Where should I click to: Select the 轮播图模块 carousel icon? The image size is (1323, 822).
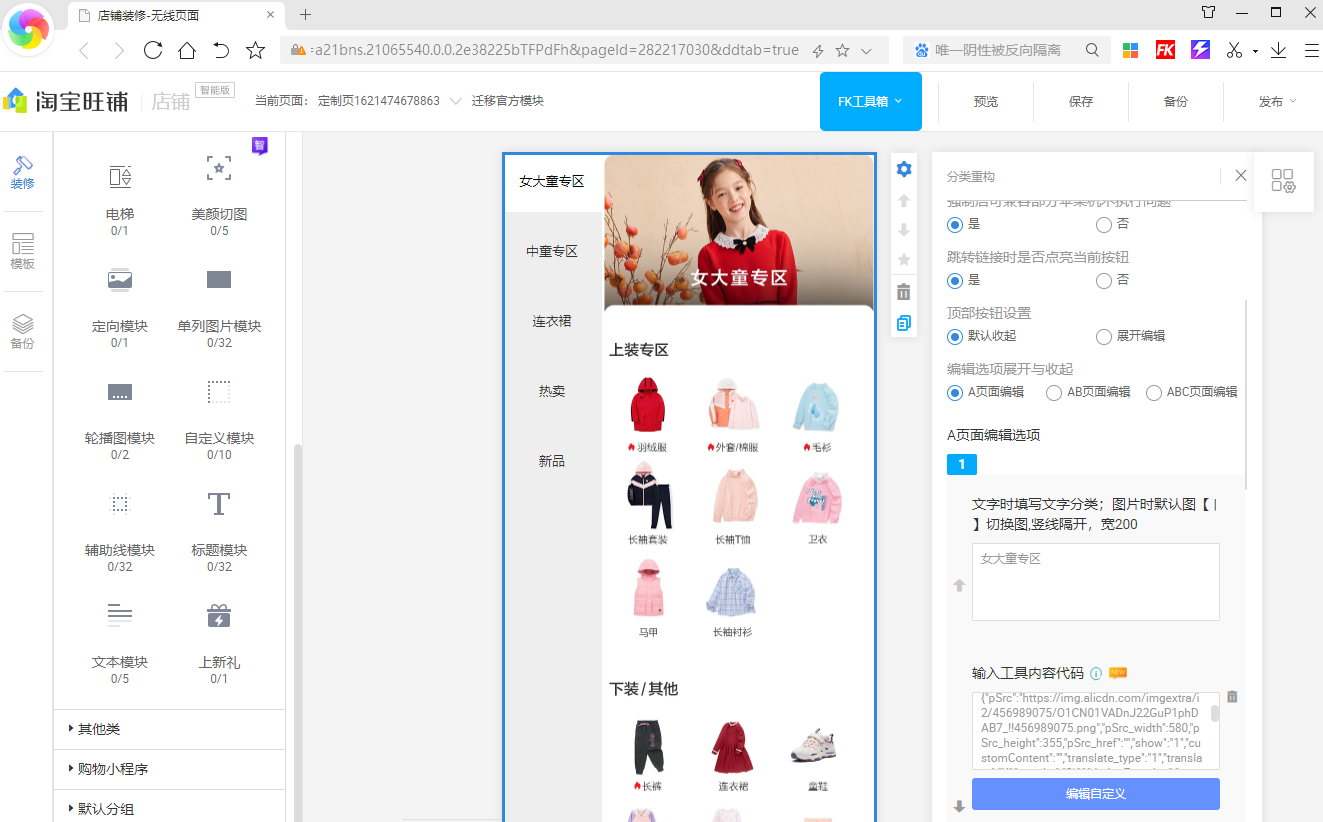point(120,392)
